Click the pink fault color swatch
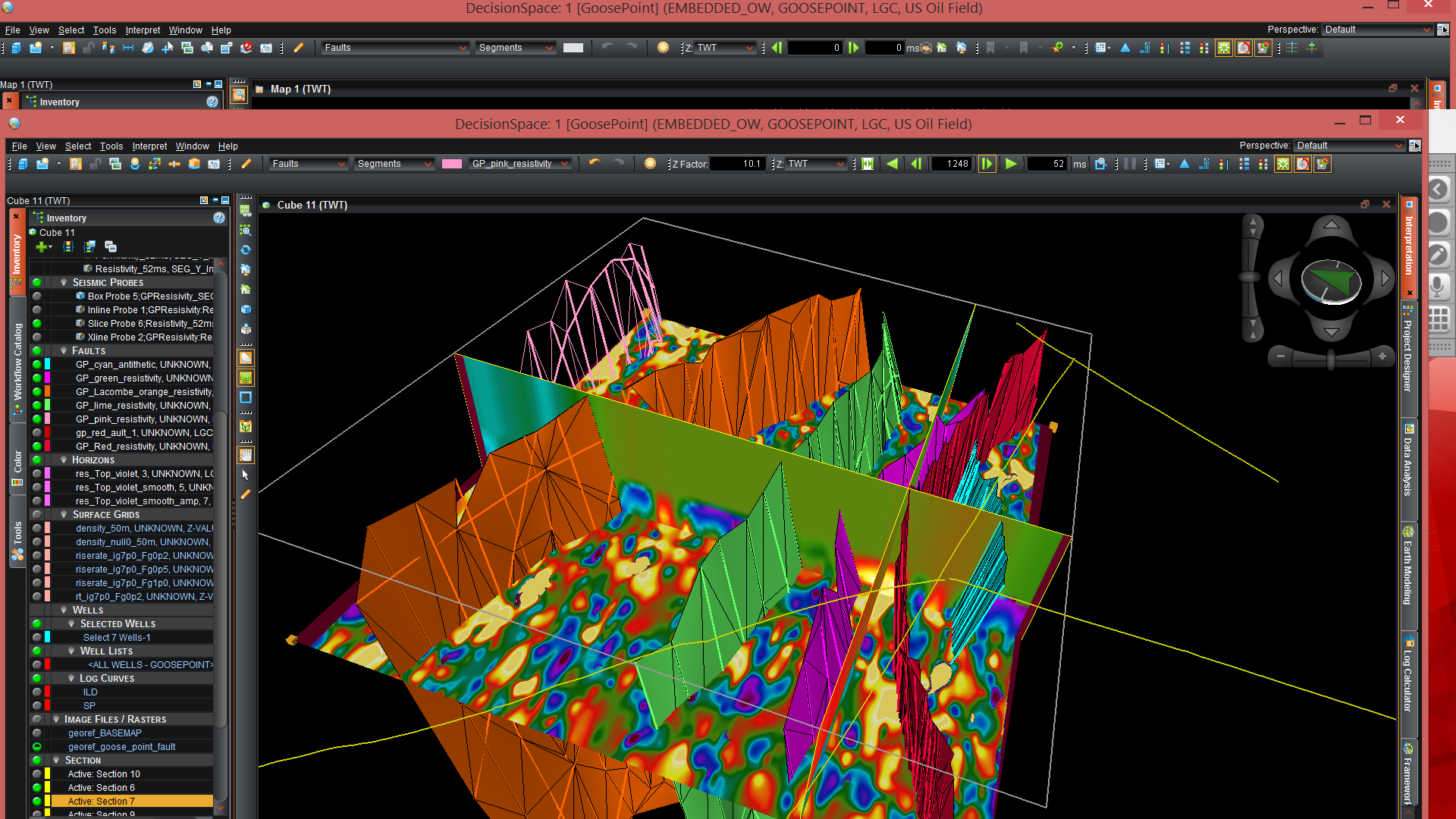 (452, 164)
